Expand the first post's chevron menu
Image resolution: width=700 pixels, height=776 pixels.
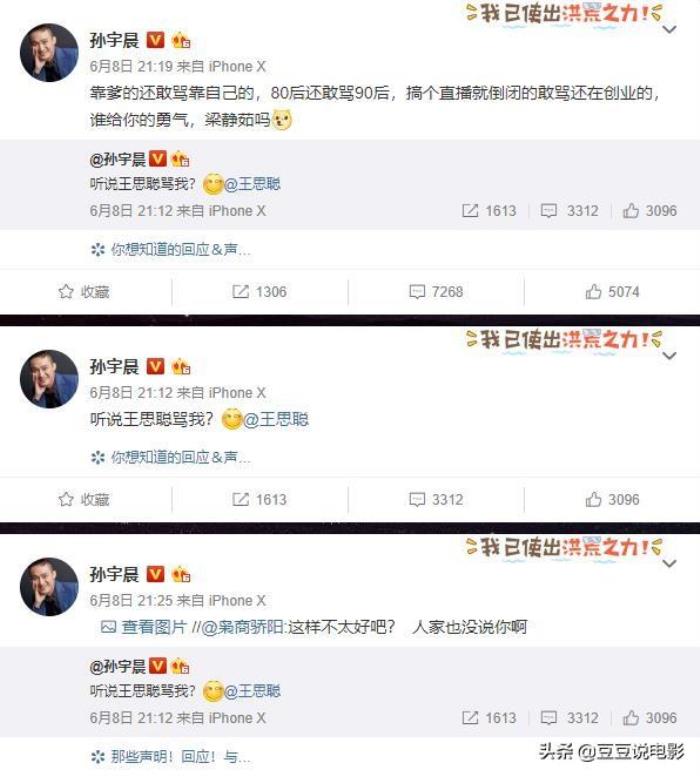669,30
